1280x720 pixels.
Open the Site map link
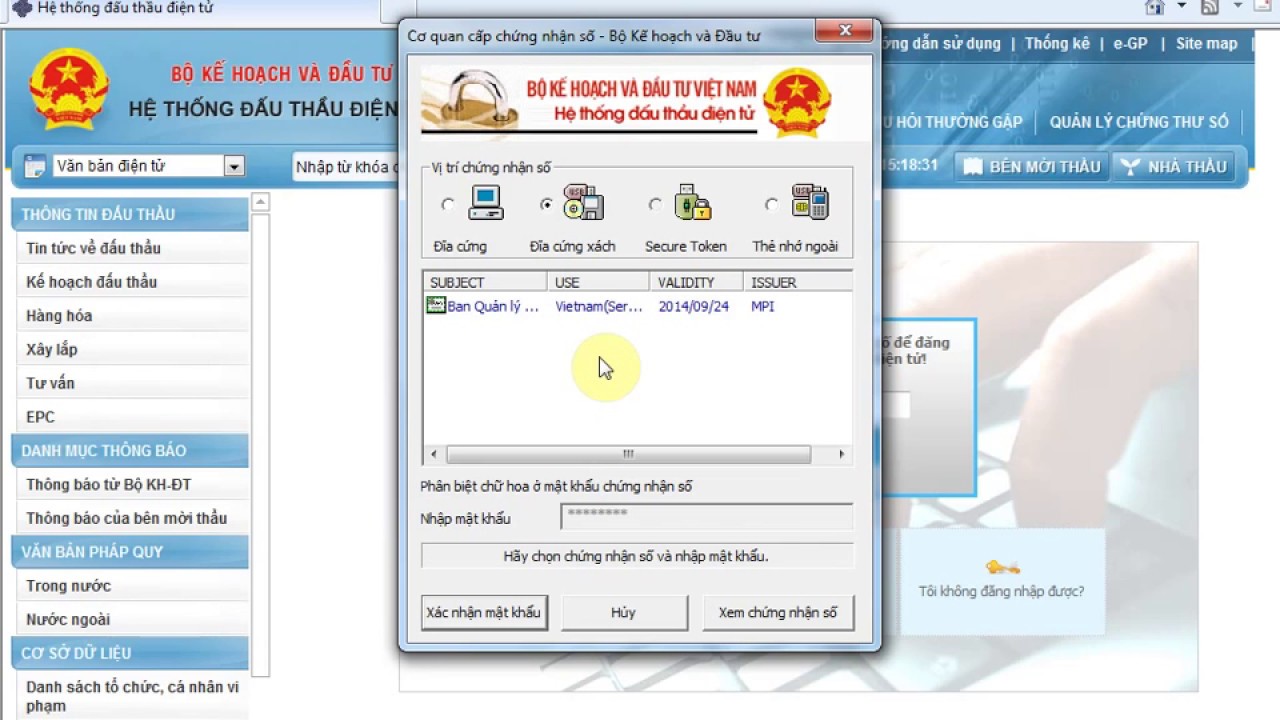point(1206,44)
